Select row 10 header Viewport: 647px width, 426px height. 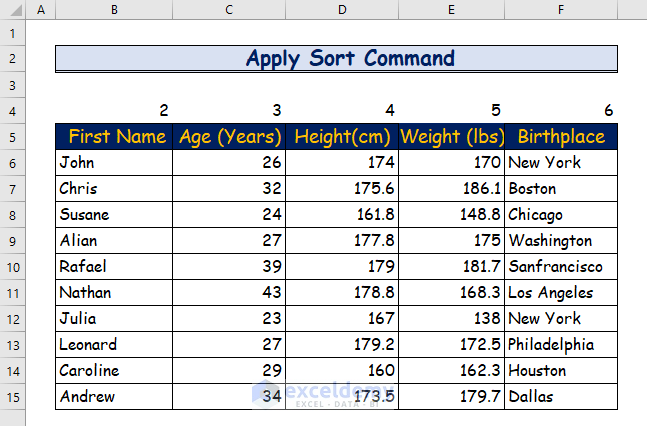point(12,267)
